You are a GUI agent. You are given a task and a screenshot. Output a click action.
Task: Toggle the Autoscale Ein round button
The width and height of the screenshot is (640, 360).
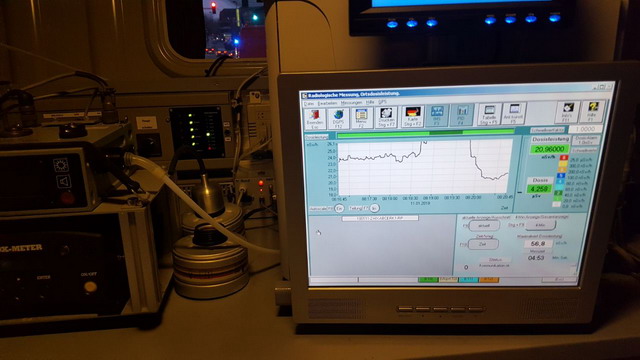coord(339,209)
